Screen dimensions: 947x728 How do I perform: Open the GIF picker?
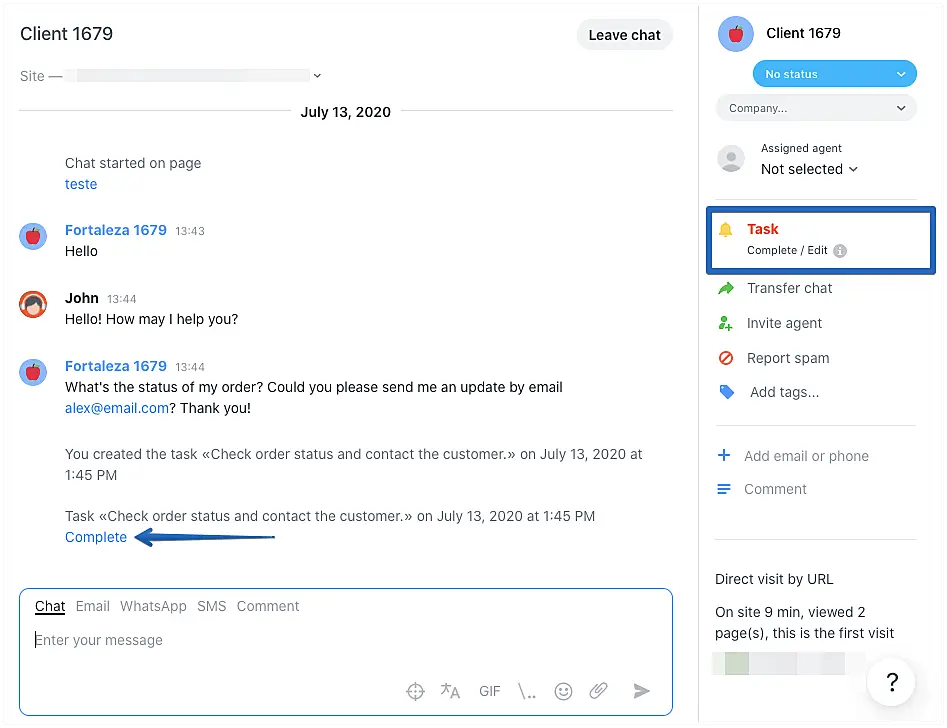coord(489,691)
